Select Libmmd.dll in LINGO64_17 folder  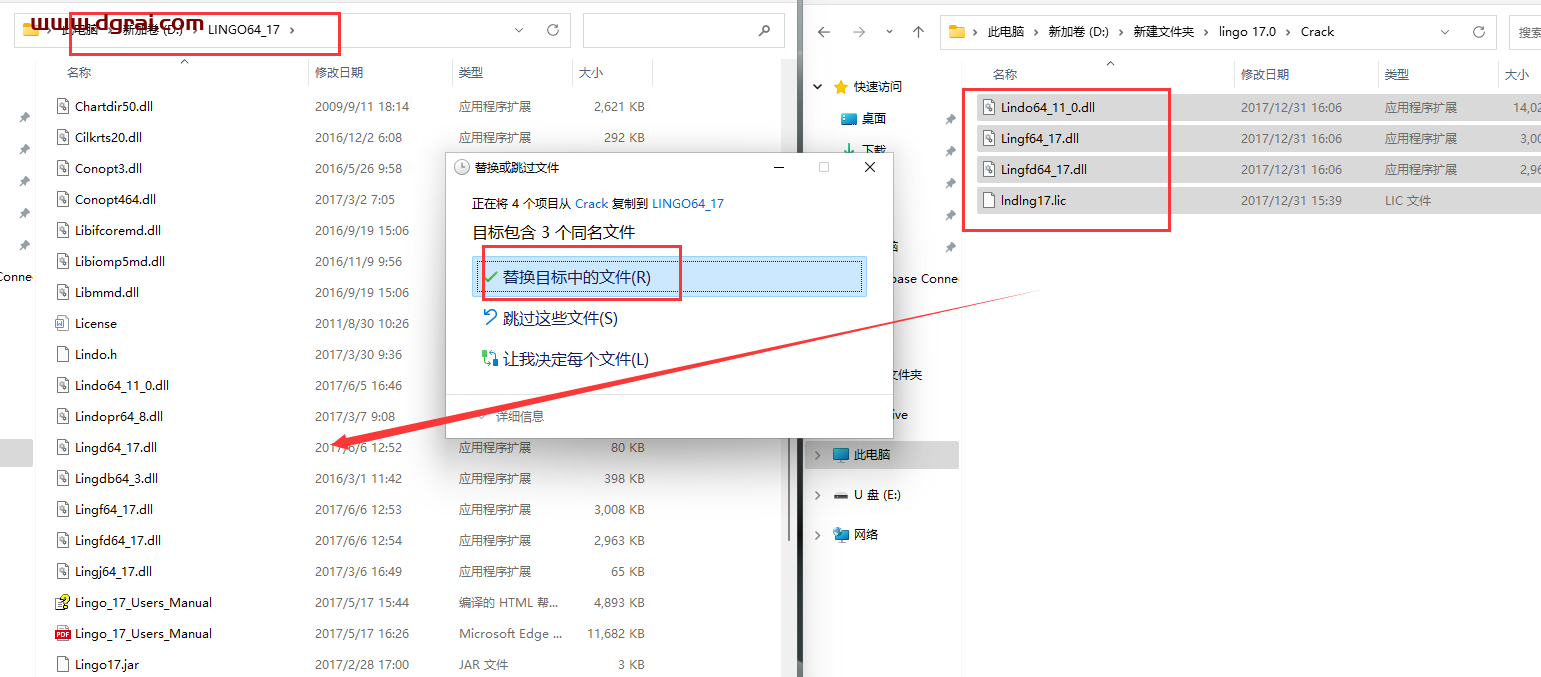click(x=106, y=292)
